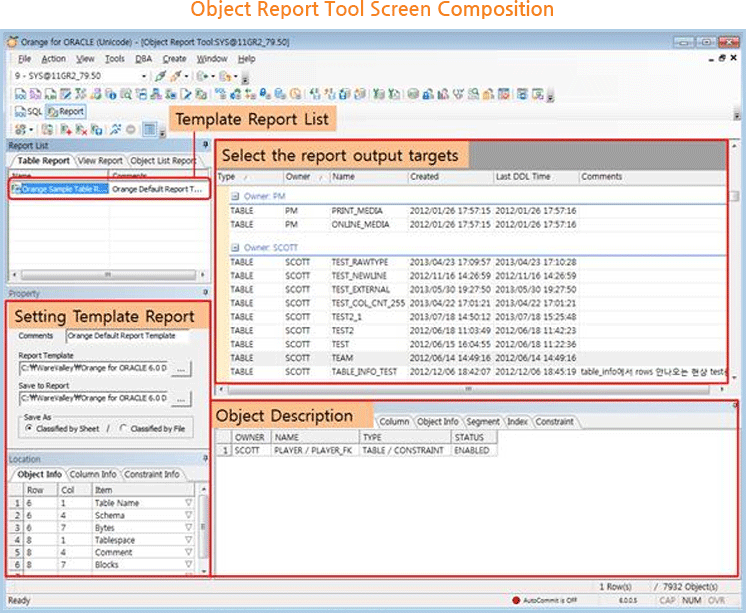Open the Table Name item dropdown
Image resolution: width=746 pixels, height=613 pixels.
(188, 503)
